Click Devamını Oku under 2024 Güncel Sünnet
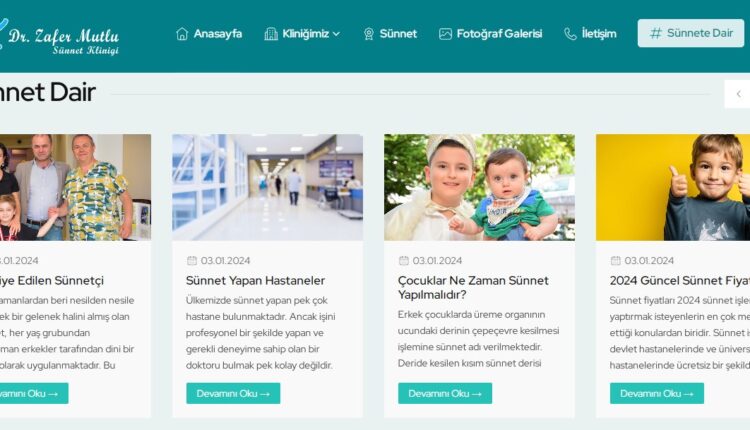750x430 pixels. pyautogui.click(x=657, y=393)
